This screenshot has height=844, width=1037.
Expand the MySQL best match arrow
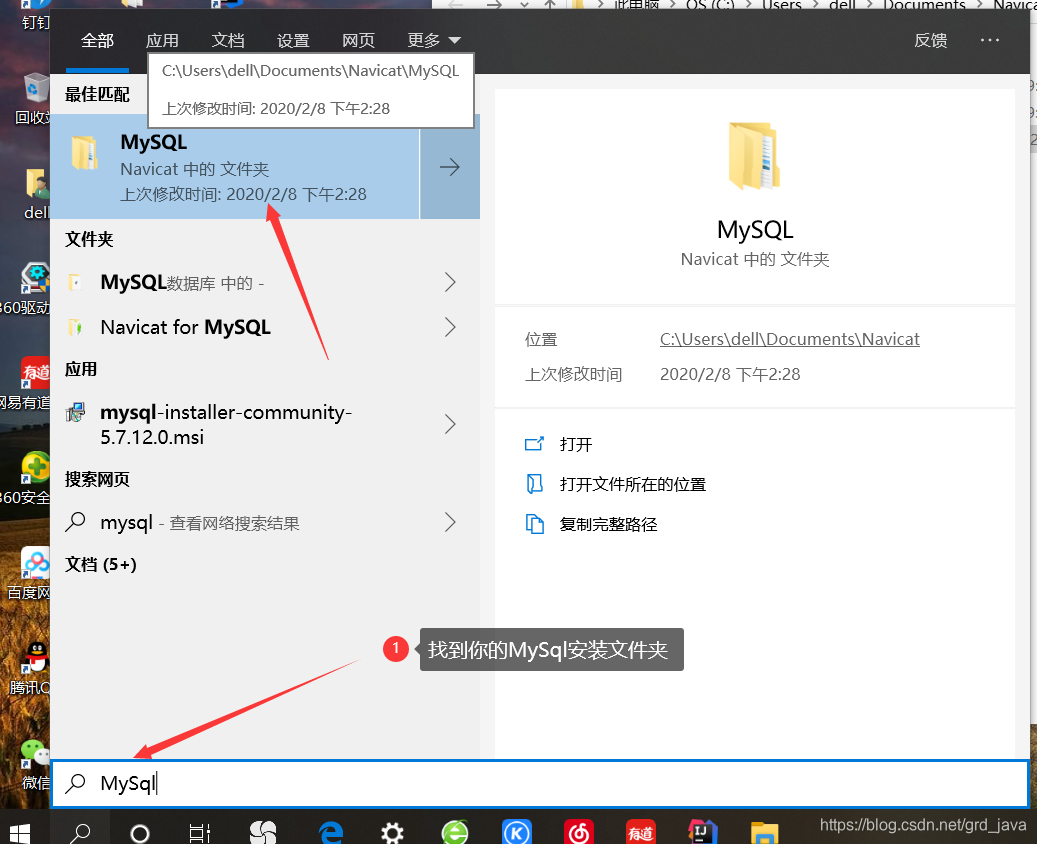(x=450, y=167)
